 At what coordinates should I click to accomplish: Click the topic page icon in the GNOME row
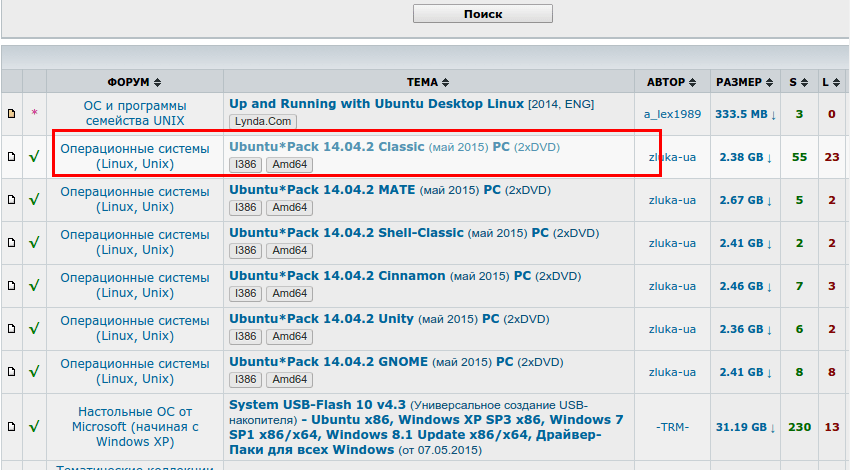(11, 371)
